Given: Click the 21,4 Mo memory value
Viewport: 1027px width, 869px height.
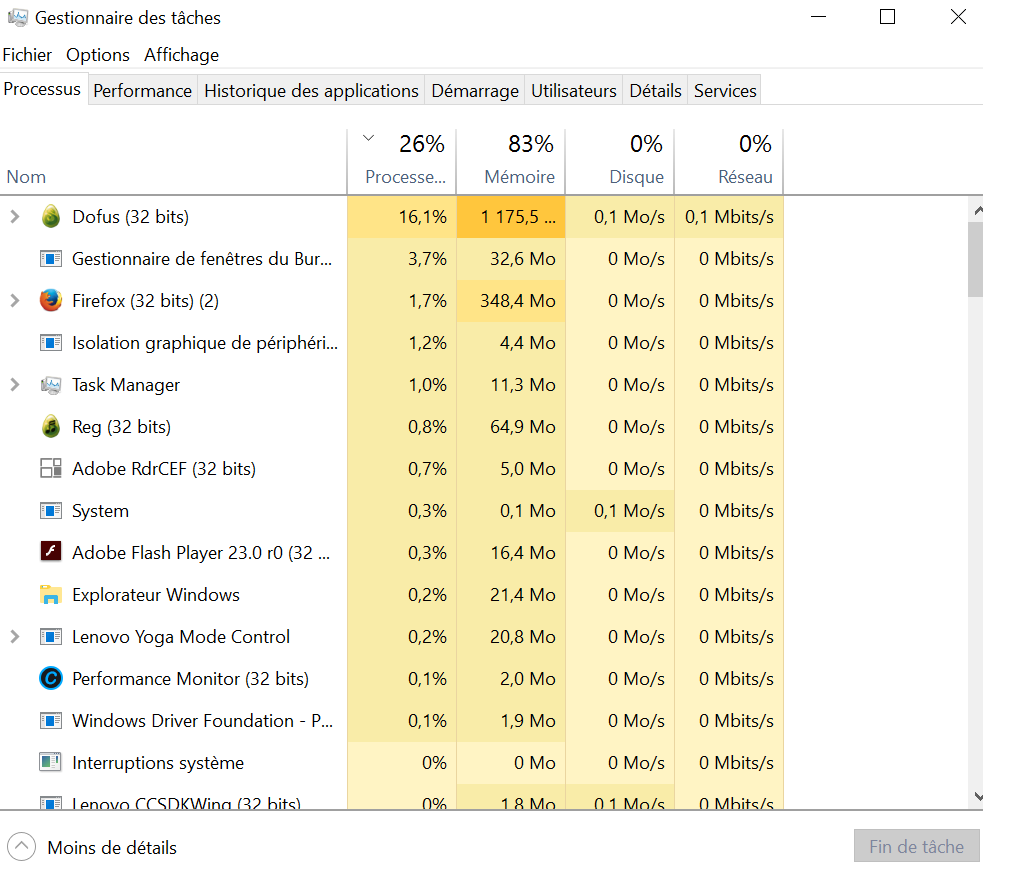Looking at the screenshot, I should (x=523, y=595).
